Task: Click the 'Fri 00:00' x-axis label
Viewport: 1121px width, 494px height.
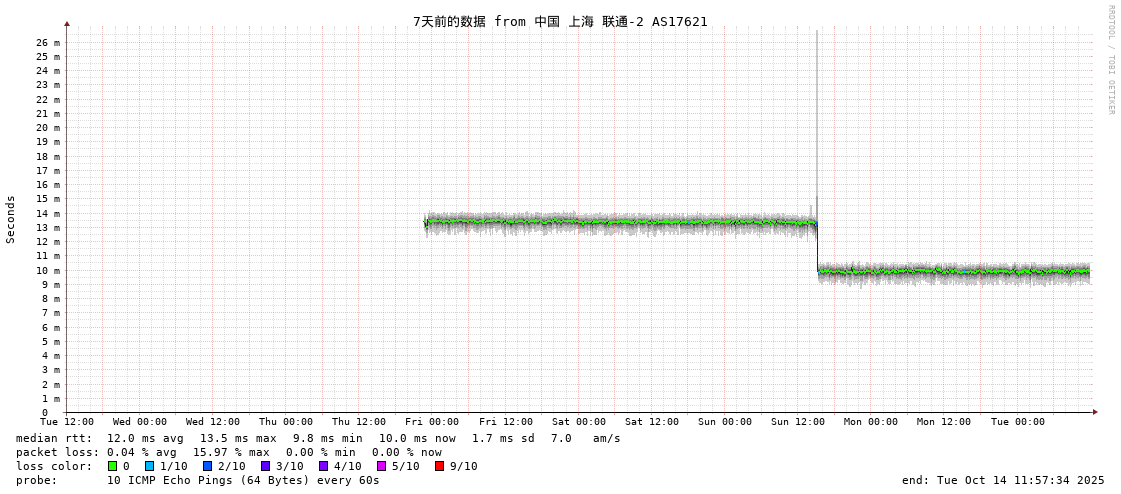Action: [432, 422]
